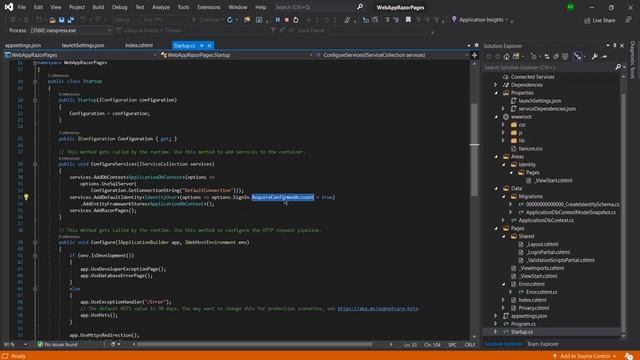This screenshot has width=640, height=360.
Task: Click the split editor plus icon
Action: coord(474,55)
